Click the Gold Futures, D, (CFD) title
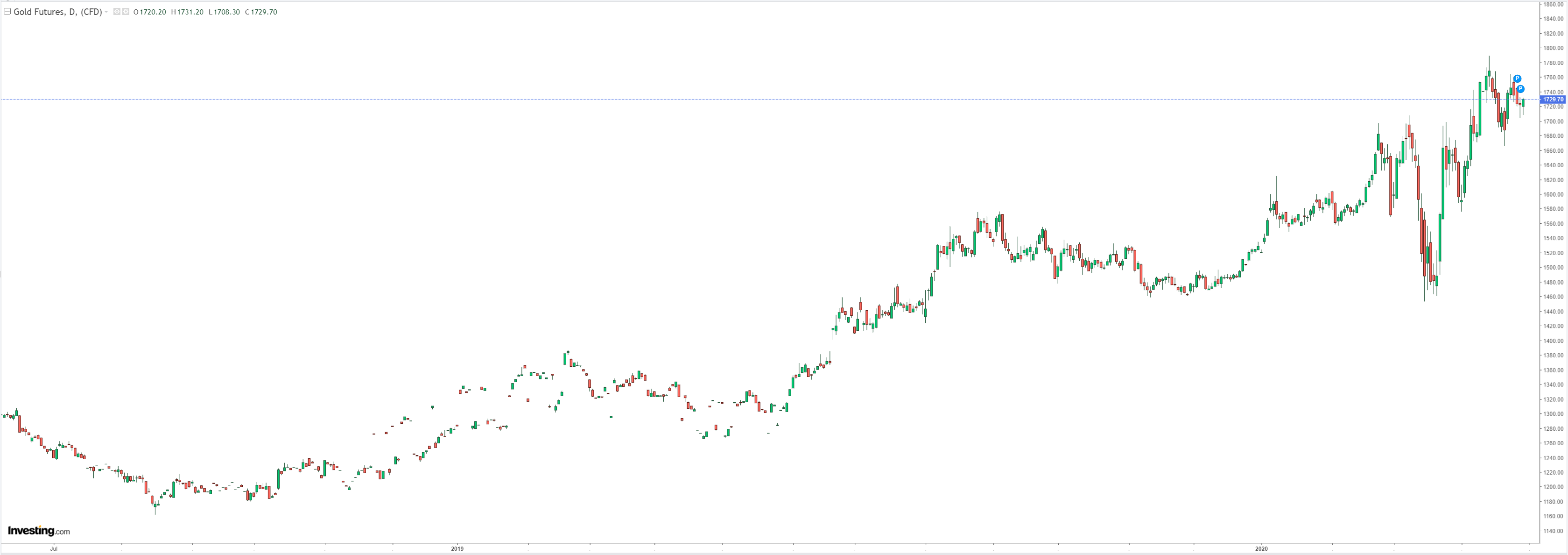 pos(57,12)
